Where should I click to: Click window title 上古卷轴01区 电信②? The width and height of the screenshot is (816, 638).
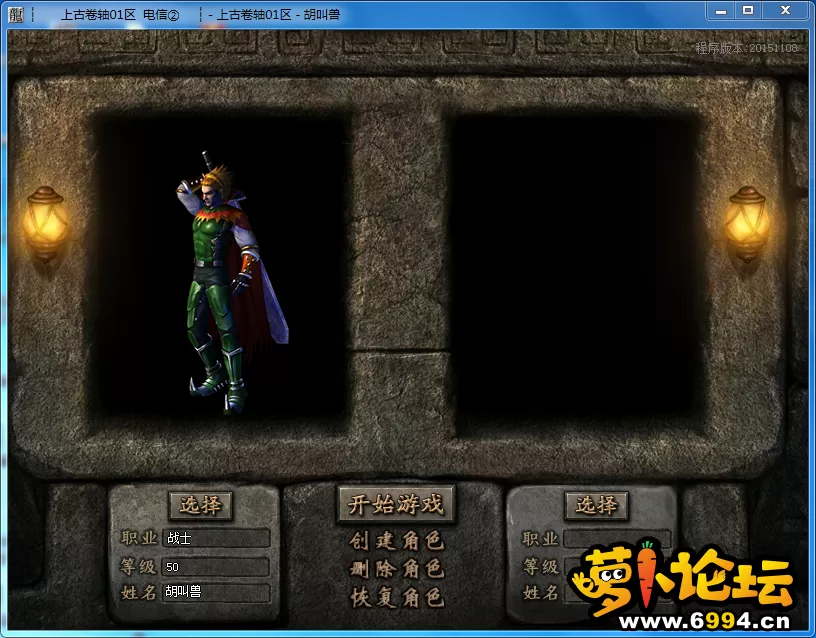(120, 15)
